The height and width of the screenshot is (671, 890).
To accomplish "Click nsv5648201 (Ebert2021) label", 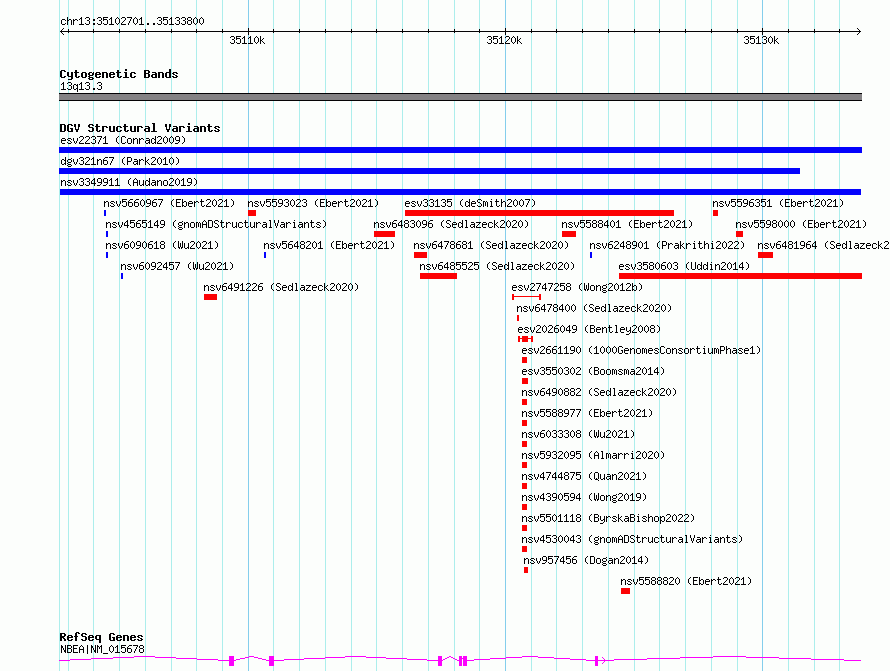I will pyautogui.click(x=329, y=245).
